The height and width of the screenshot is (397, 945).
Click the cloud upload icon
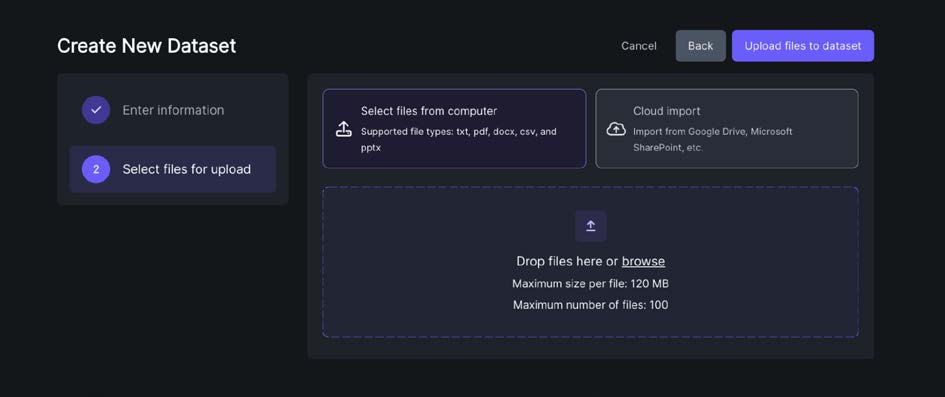tap(616, 129)
